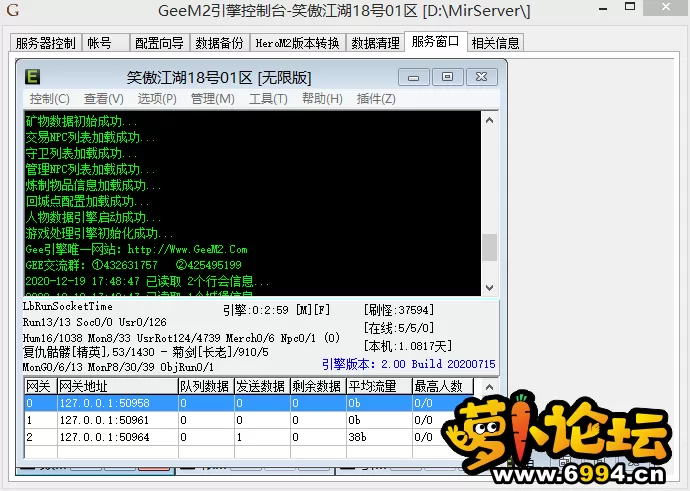Click the 最高人数 column header

[x=443, y=386]
